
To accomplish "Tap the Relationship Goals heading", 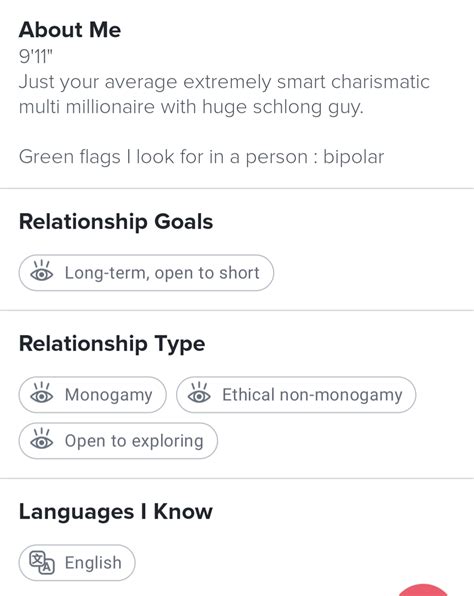I will (x=116, y=222).
